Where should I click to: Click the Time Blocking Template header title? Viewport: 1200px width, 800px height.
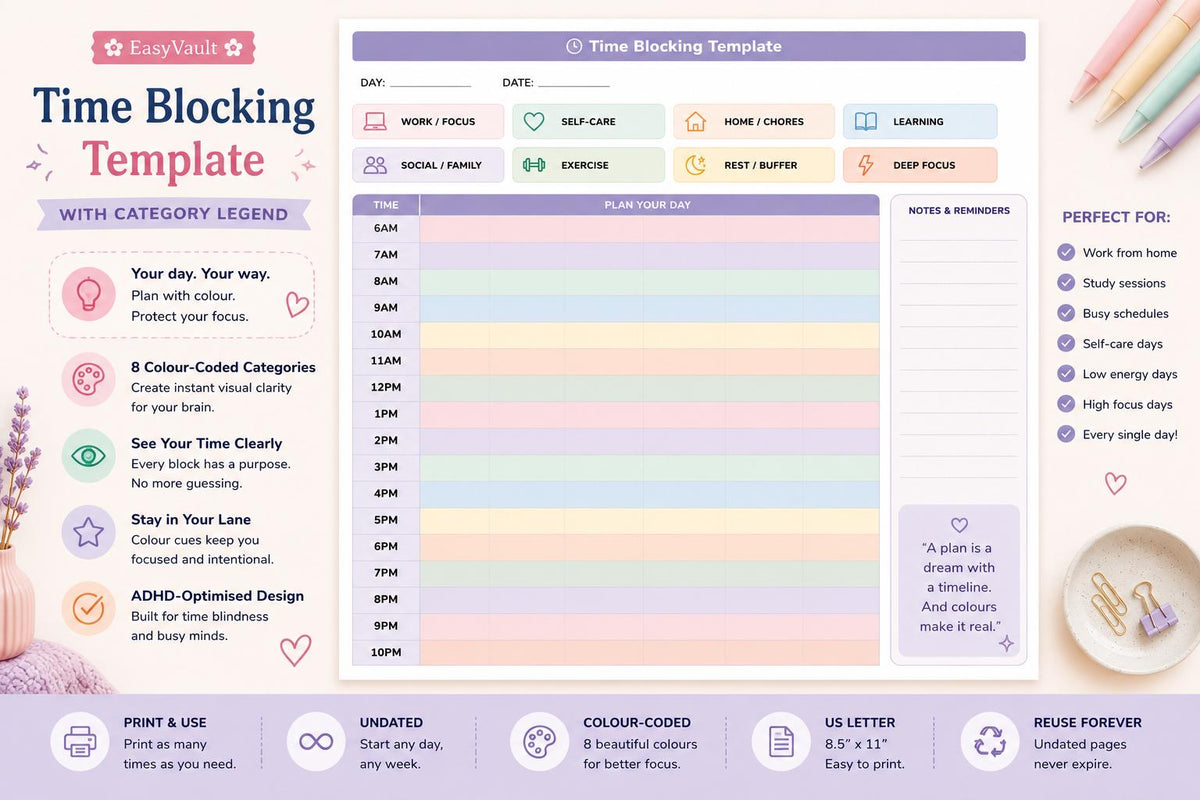pyautogui.click(x=685, y=46)
